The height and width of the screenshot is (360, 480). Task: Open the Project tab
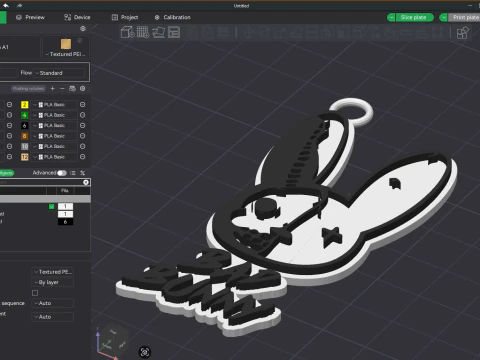coord(125,17)
